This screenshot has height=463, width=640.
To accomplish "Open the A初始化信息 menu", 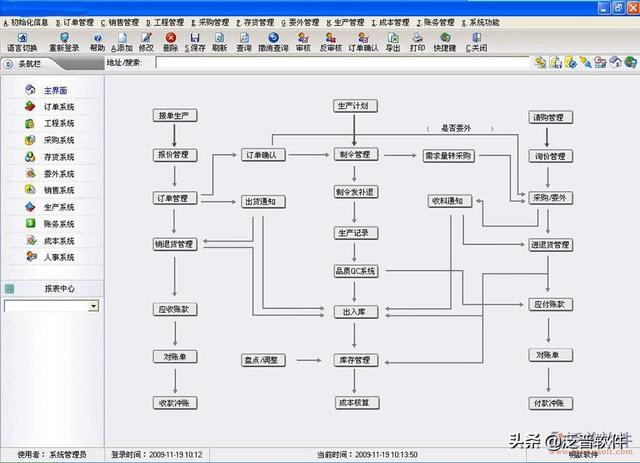I will coord(26,22).
